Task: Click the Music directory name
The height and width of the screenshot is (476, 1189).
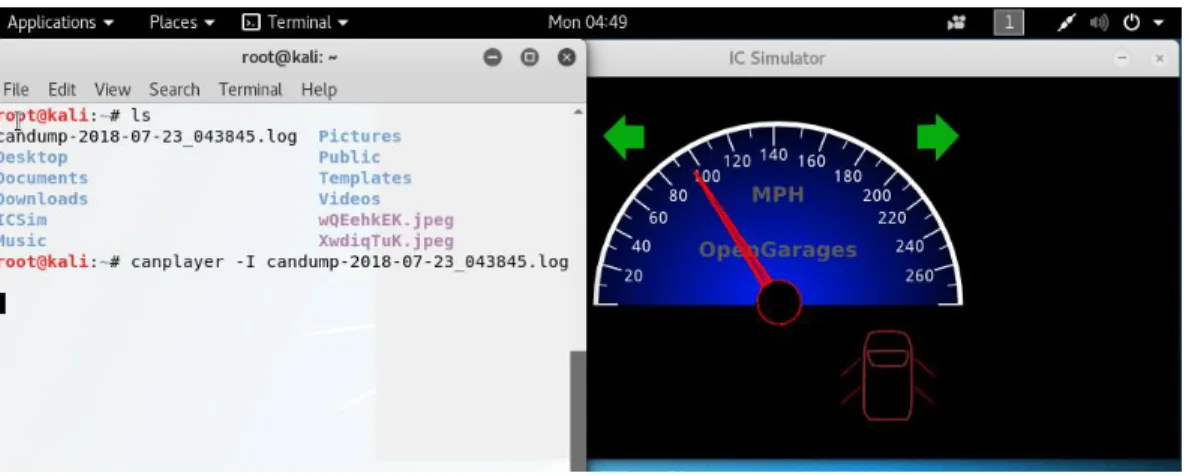Action: [x=23, y=241]
